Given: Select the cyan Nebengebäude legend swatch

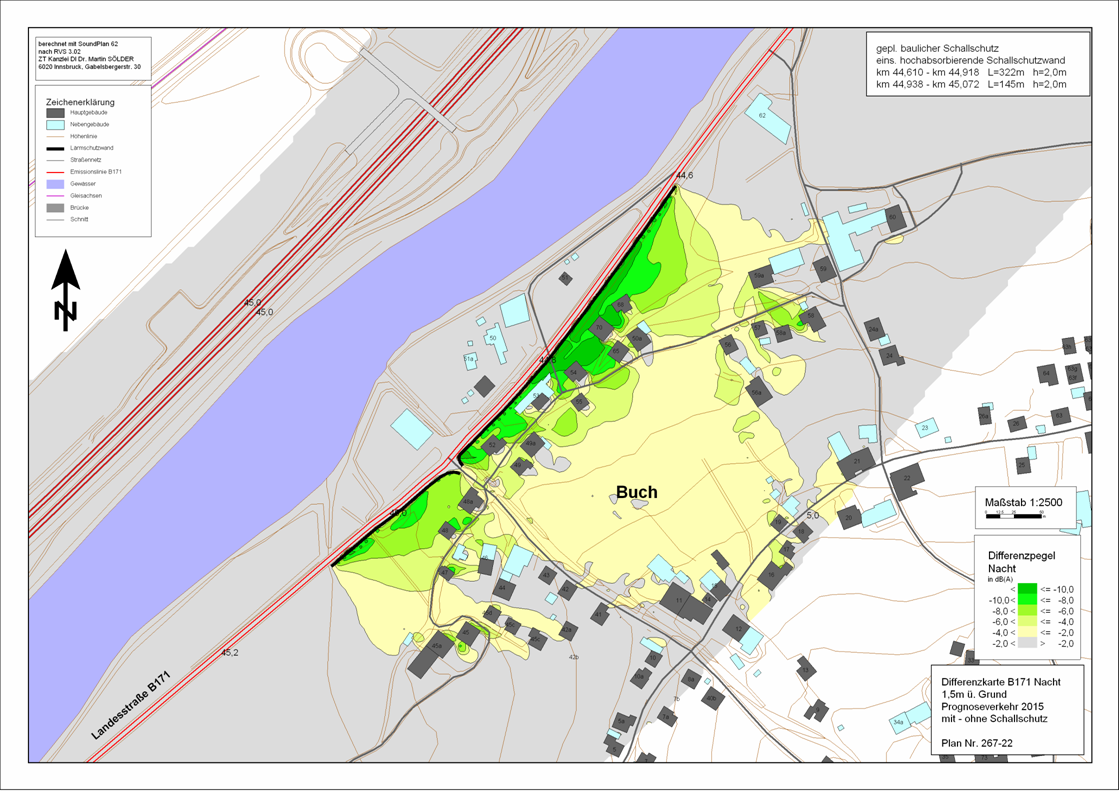Looking at the screenshot, I should point(55,125).
